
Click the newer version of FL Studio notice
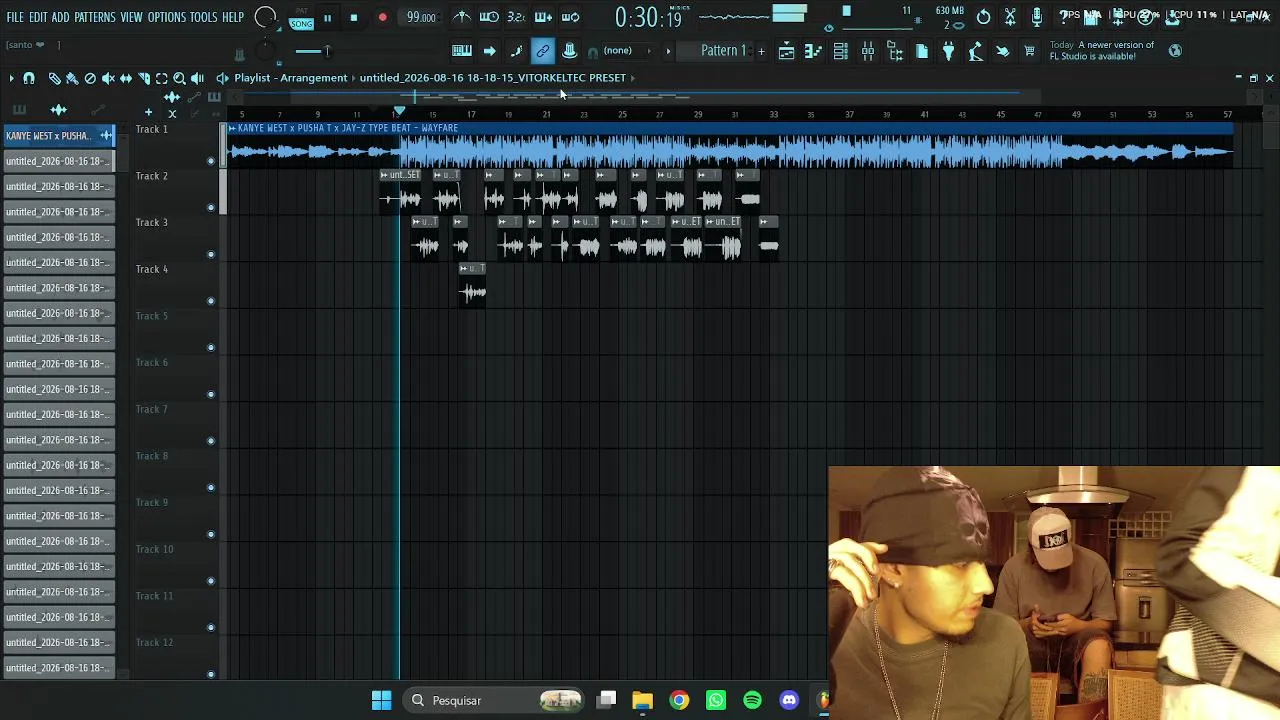coord(1103,51)
